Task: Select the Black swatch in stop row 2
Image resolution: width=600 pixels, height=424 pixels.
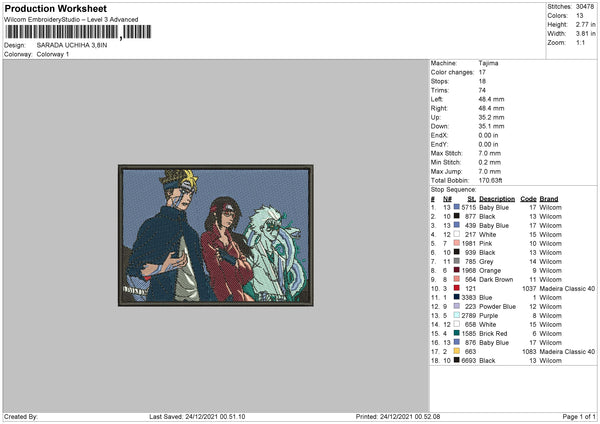Action: (457, 216)
